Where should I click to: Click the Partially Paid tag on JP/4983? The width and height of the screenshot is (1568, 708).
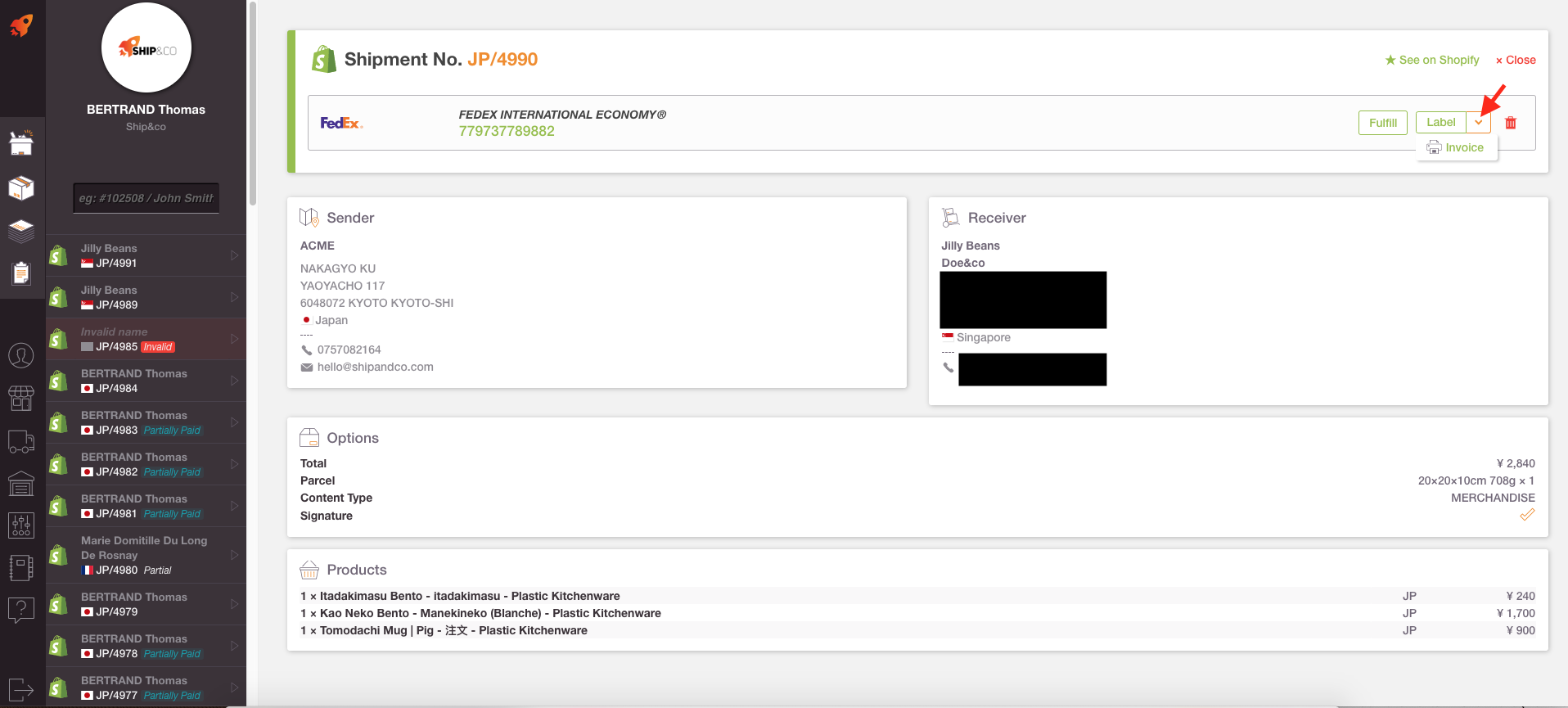click(x=172, y=431)
